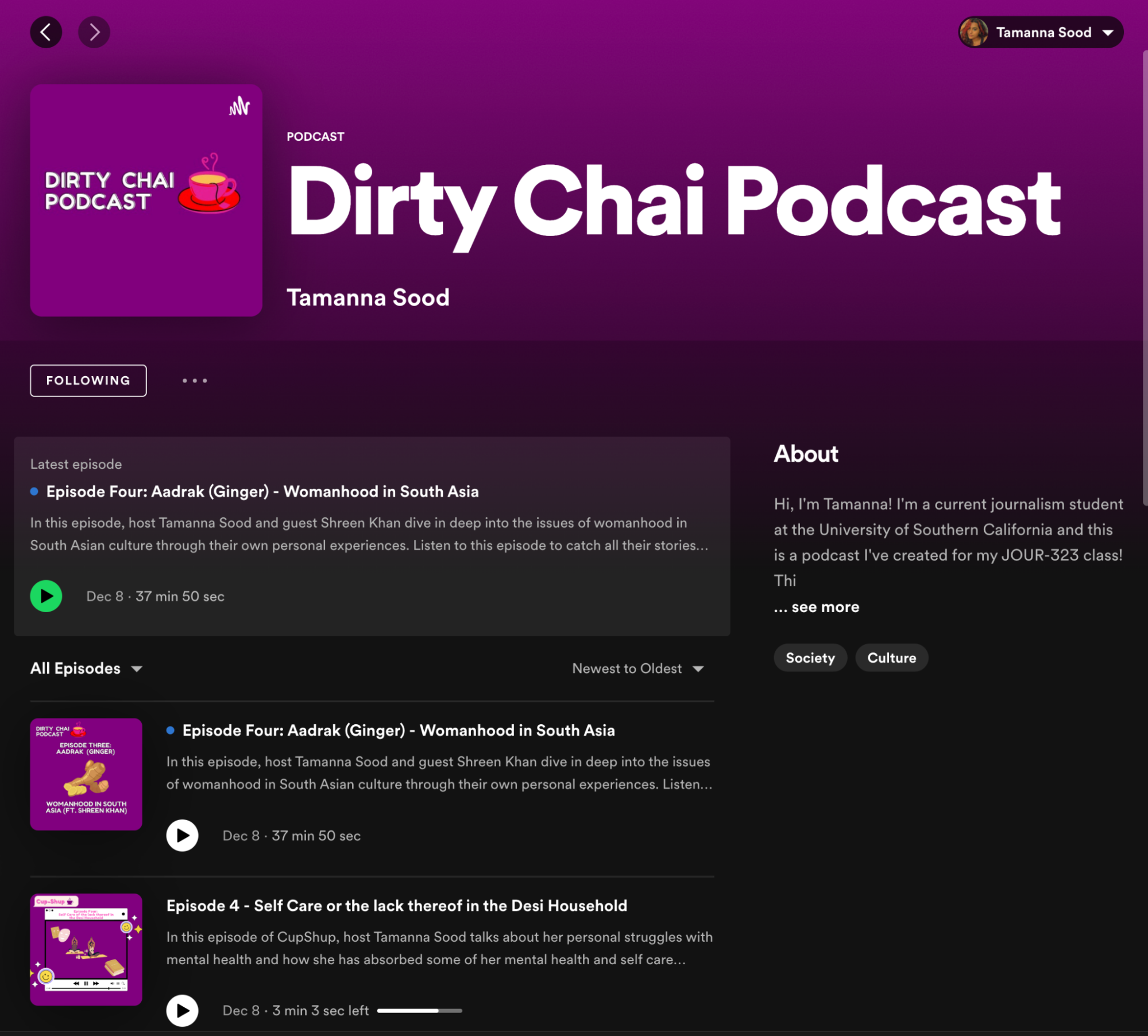
Task: Open the Newest to Oldest sort dropdown
Action: coord(637,668)
